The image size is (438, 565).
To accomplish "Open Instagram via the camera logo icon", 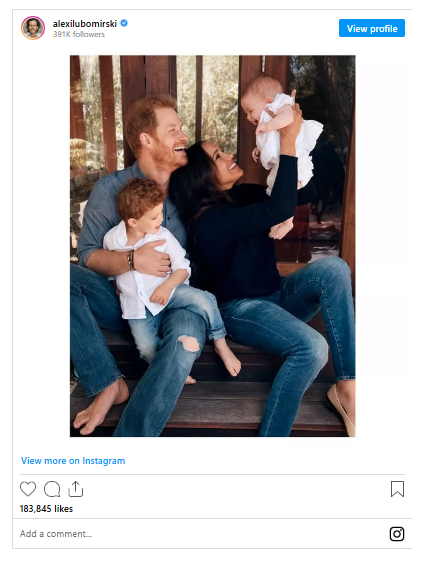I will pyautogui.click(x=397, y=534).
